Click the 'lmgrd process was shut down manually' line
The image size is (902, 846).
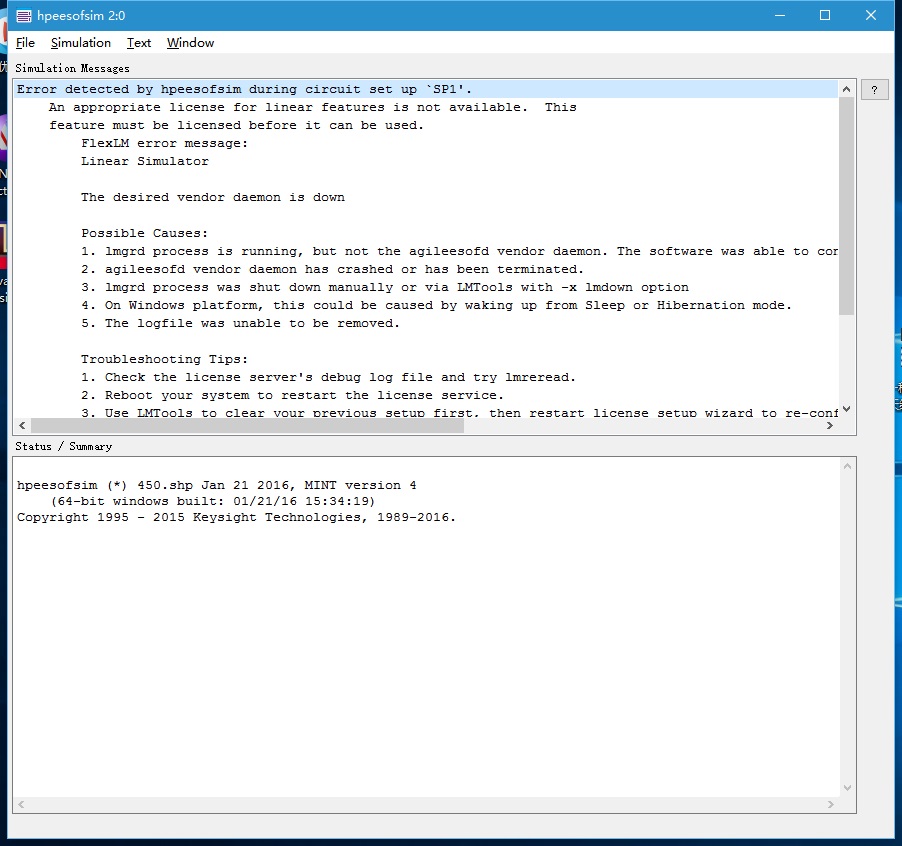coord(384,287)
